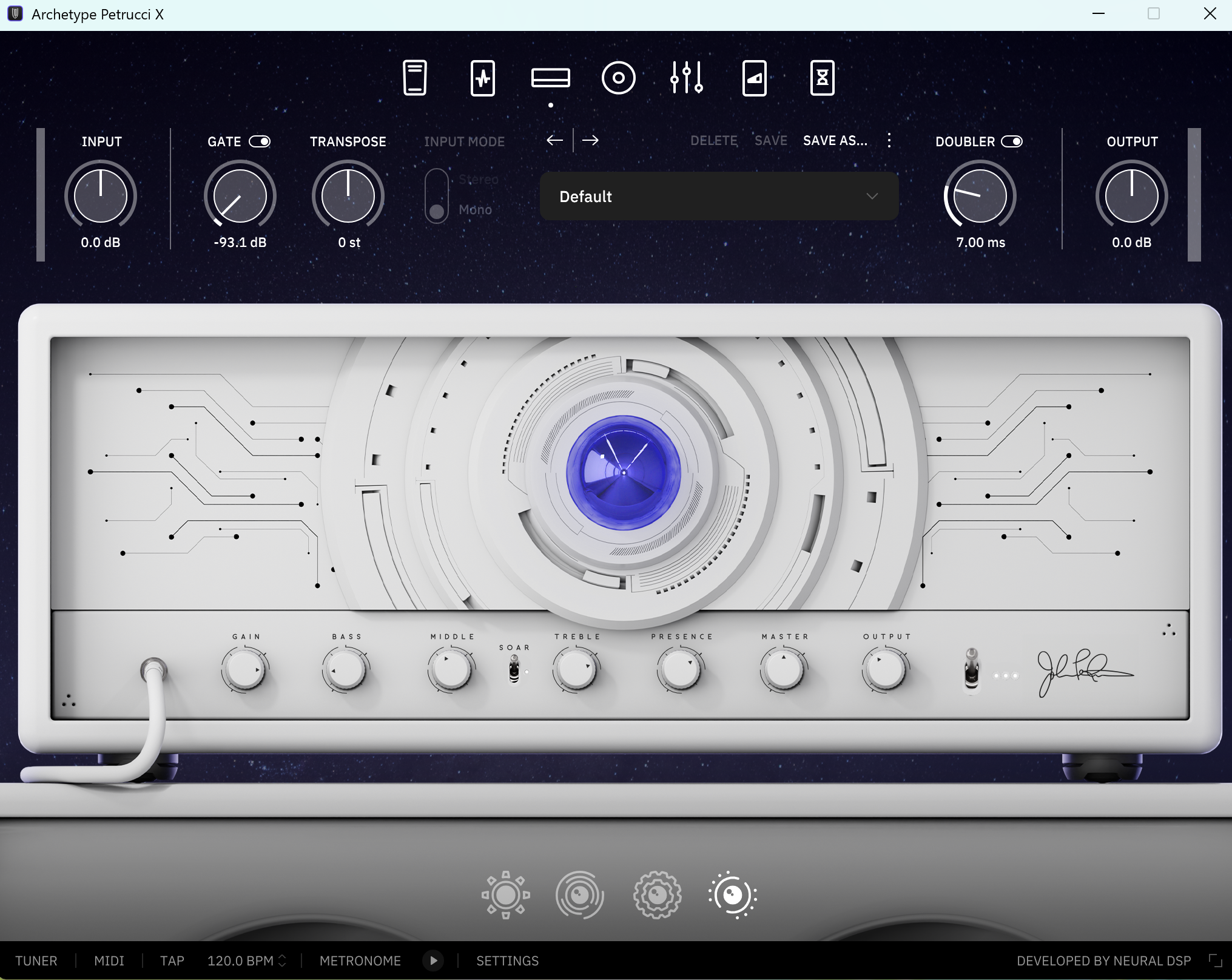
Task: Click the amp TREBLE knob
Action: [576, 670]
